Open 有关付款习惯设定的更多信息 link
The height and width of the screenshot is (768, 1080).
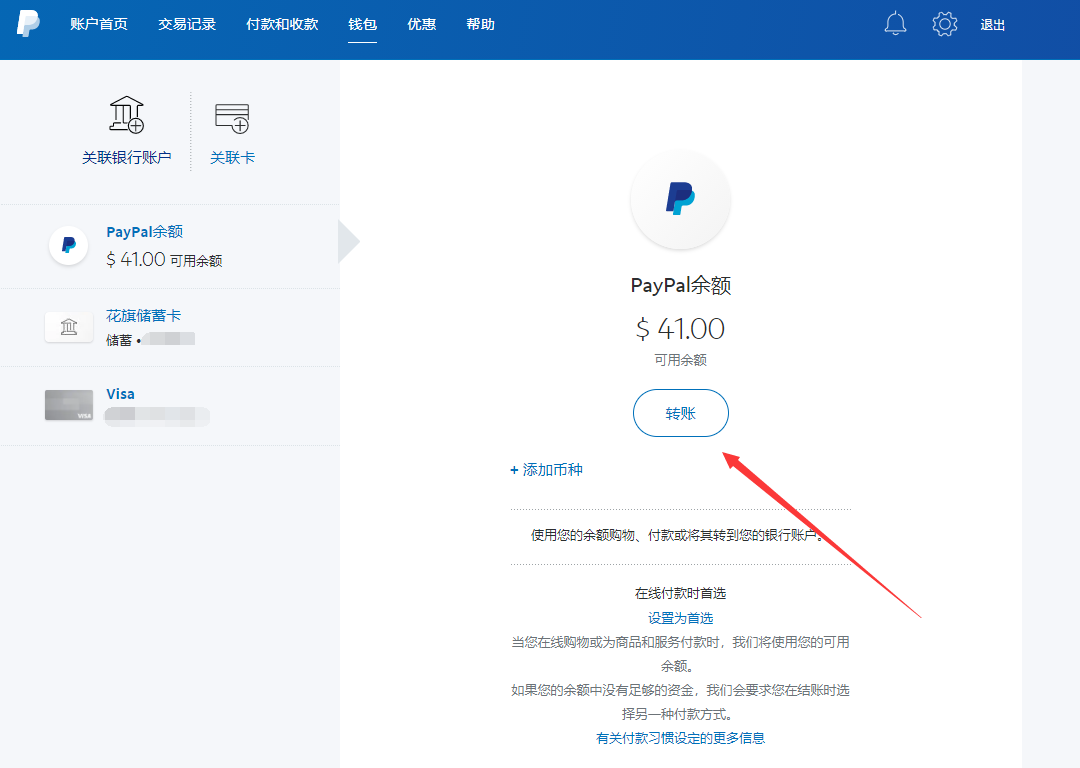click(x=680, y=737)
